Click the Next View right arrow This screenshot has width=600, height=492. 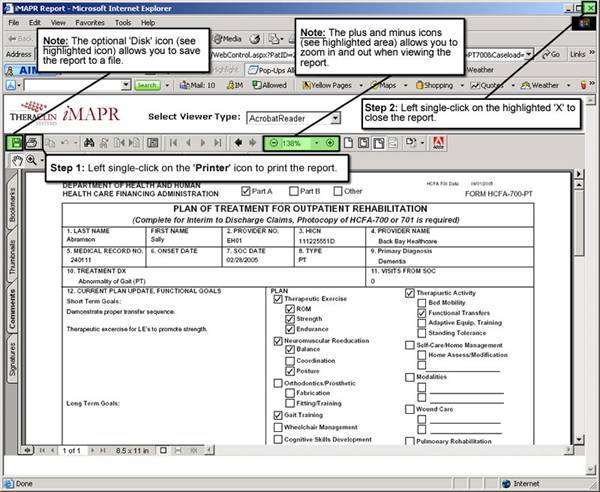pos(253,143)
